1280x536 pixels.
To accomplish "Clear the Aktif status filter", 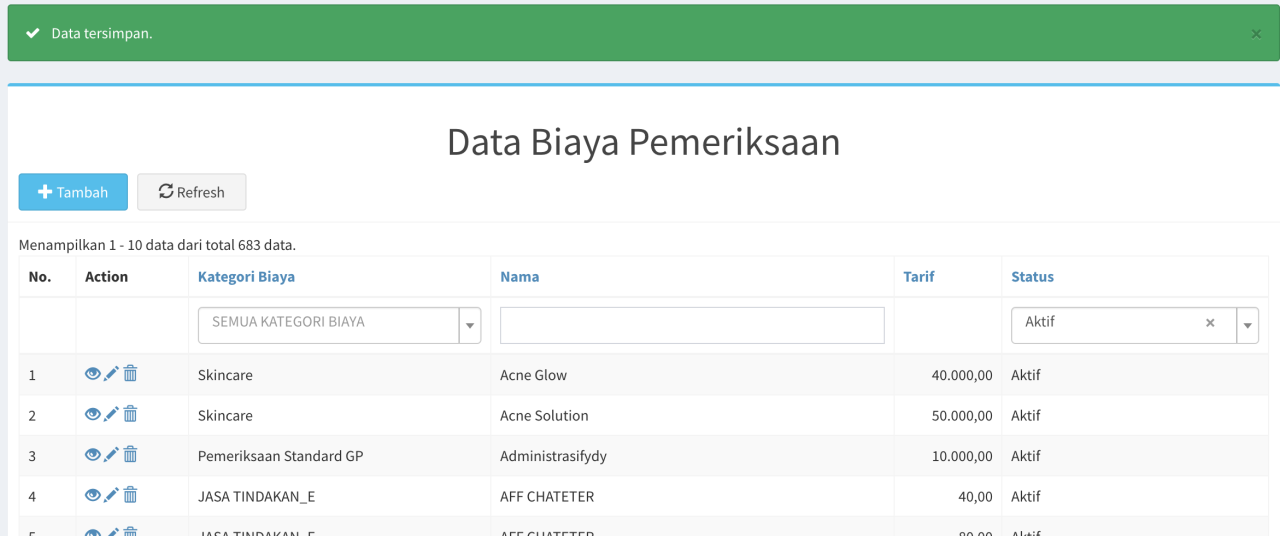I will tap(1210, 323).
